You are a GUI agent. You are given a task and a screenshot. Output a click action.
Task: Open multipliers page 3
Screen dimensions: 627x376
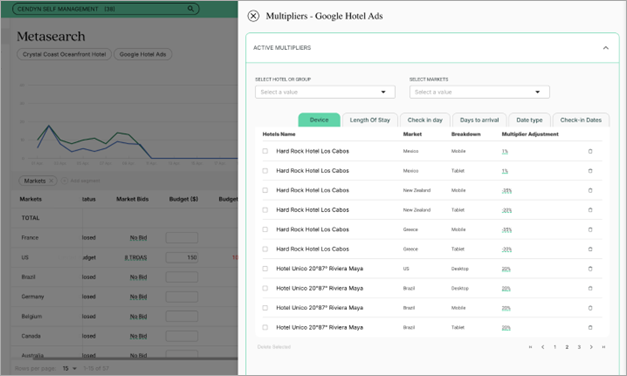(579, 347)
